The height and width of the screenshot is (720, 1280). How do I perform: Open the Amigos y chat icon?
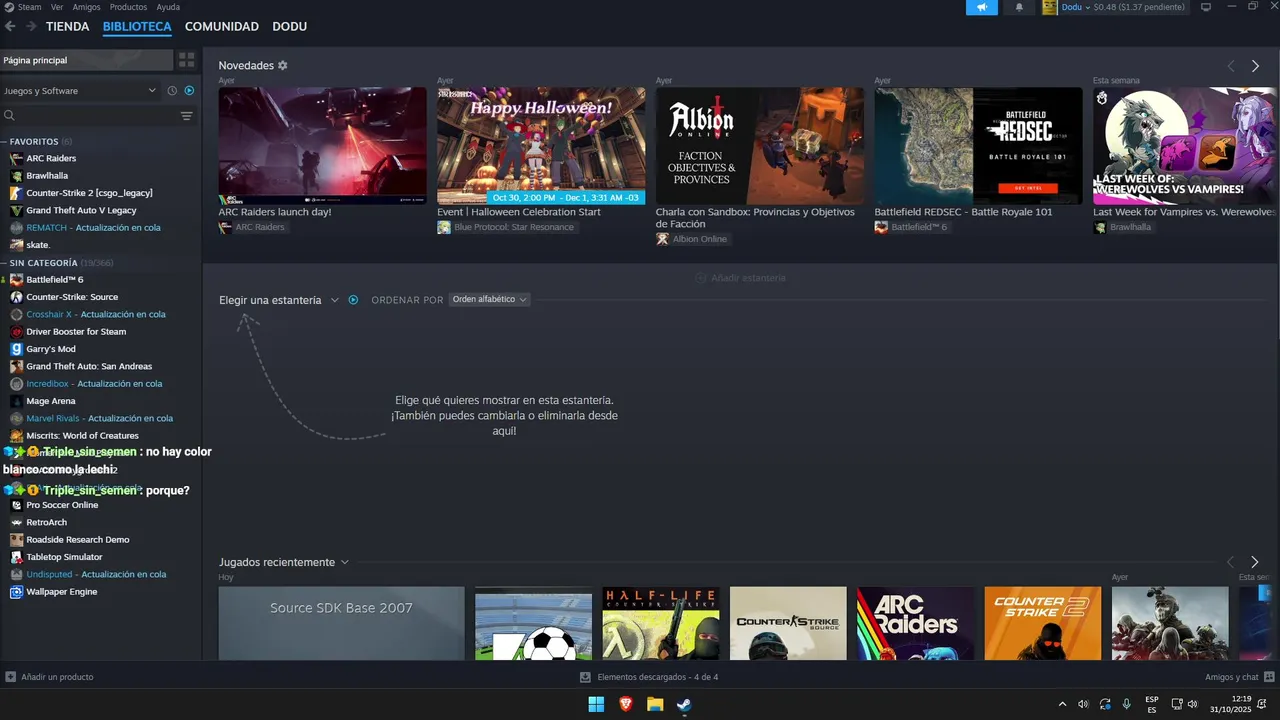coord(1269,677)
